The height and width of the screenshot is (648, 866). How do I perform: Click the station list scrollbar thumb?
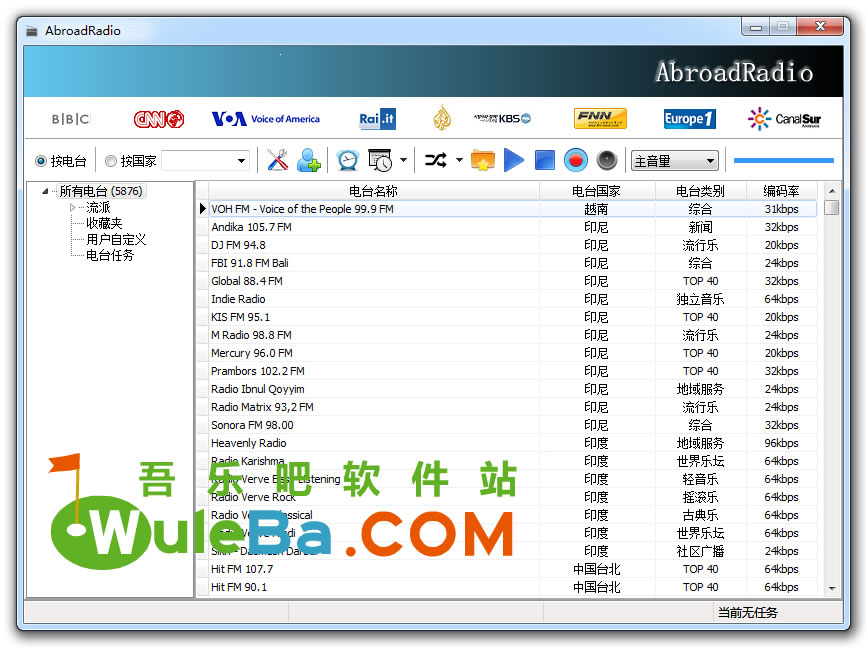[831, 208]
